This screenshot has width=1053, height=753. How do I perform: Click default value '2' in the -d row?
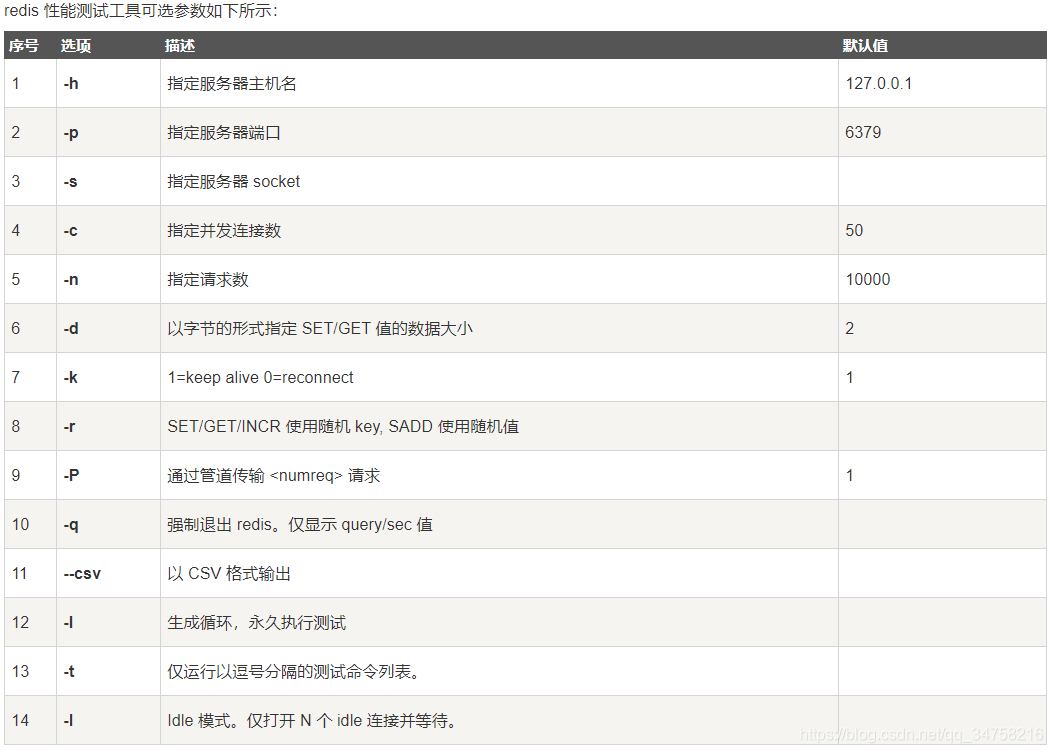tap(850, 328)
